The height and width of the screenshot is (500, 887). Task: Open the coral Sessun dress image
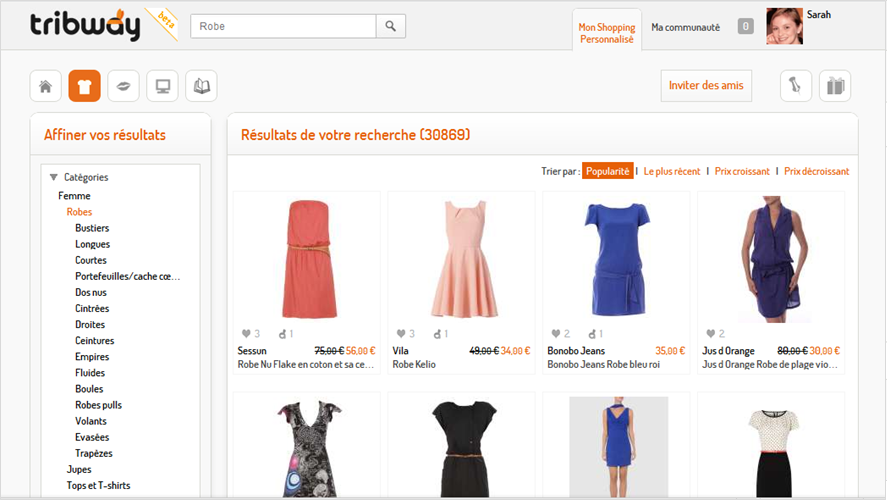(x=309, y=258)
